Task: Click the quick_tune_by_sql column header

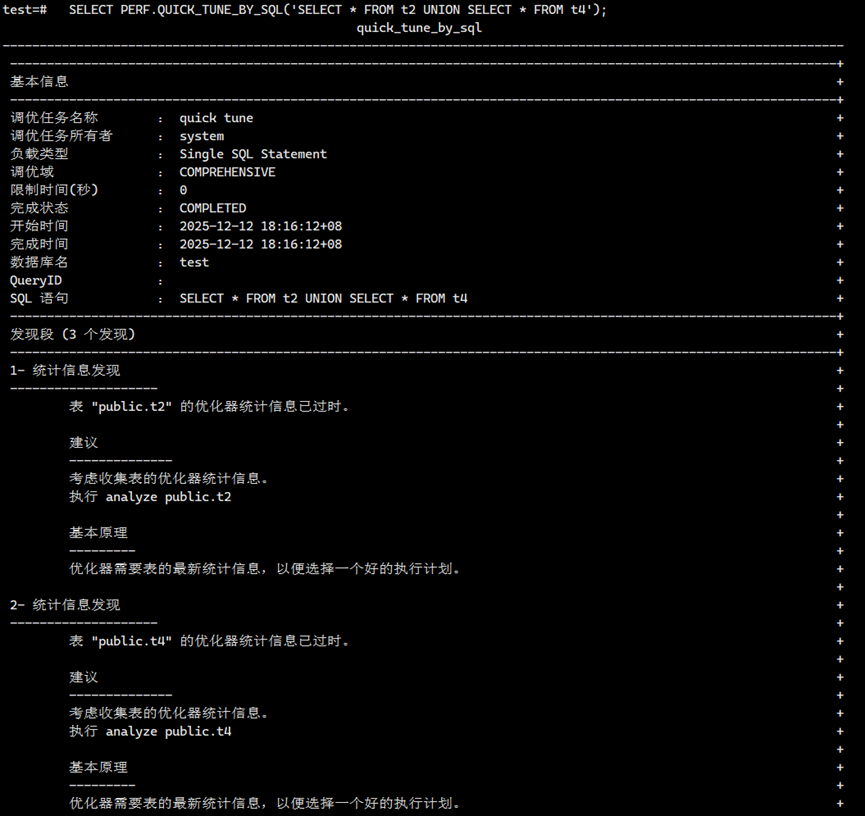Action: (x=419, y=28)
